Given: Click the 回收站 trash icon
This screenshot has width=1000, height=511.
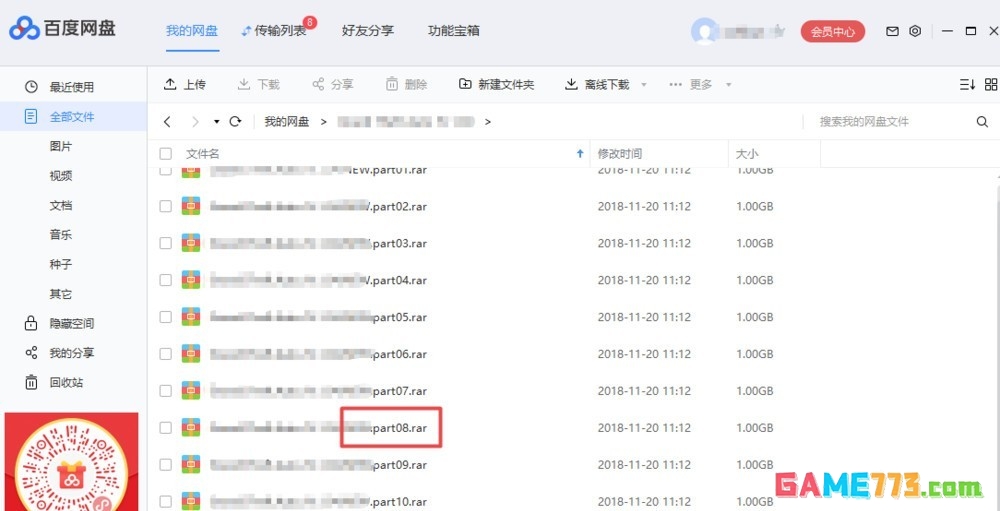Looking at the screenshot, I should pos(31,382).
